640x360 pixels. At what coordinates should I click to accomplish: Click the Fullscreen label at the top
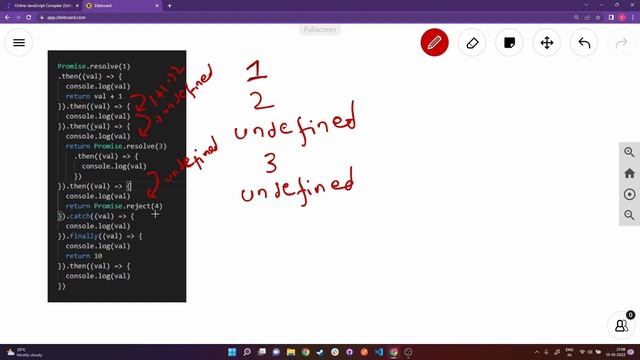tap(320, 30)
